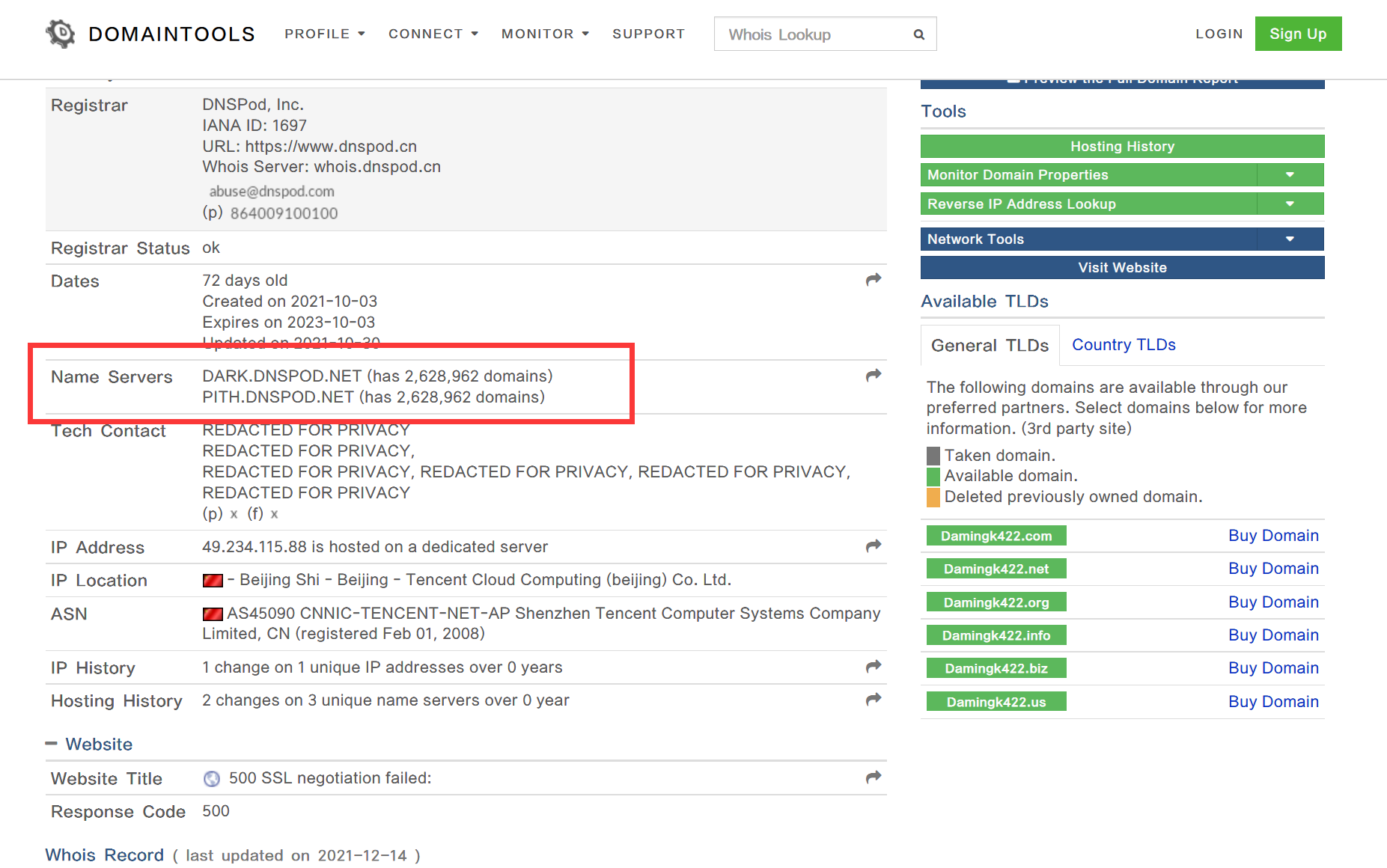This screenshot has width=1387, height=868.
Task: Expand Monitor Domain Properties dropdown arrow
Action: point(1290,174)
